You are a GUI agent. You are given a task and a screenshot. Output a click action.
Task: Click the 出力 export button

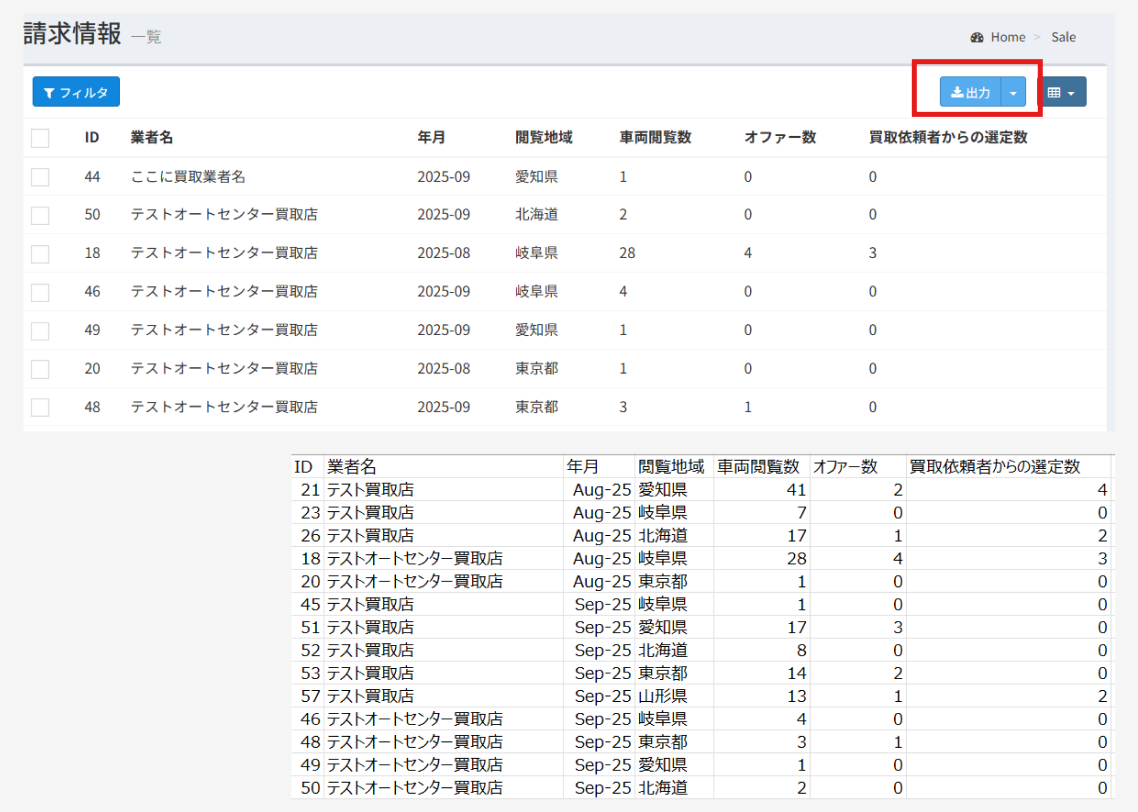tap(970, 92)
